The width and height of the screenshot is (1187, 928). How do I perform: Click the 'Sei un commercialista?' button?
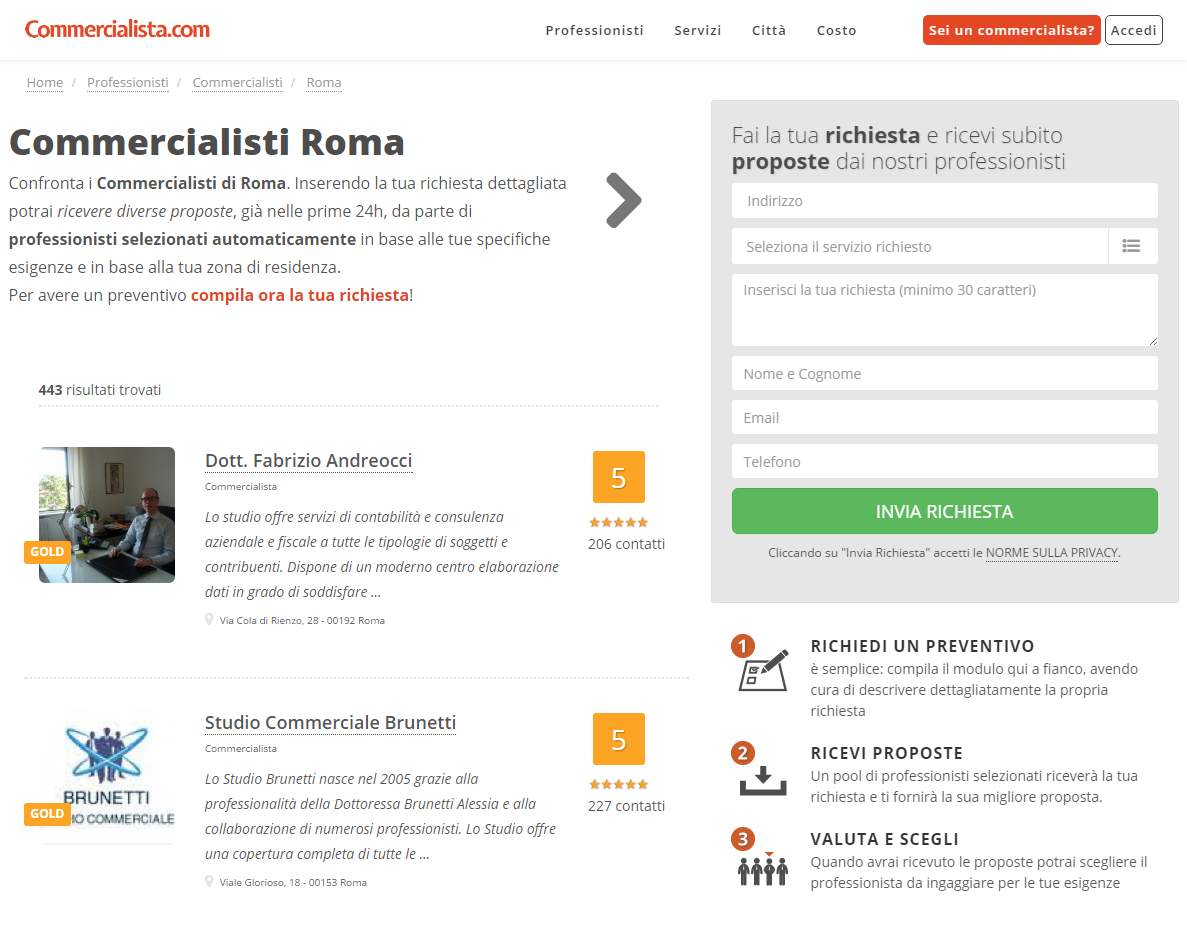[x=1011, y=30]
